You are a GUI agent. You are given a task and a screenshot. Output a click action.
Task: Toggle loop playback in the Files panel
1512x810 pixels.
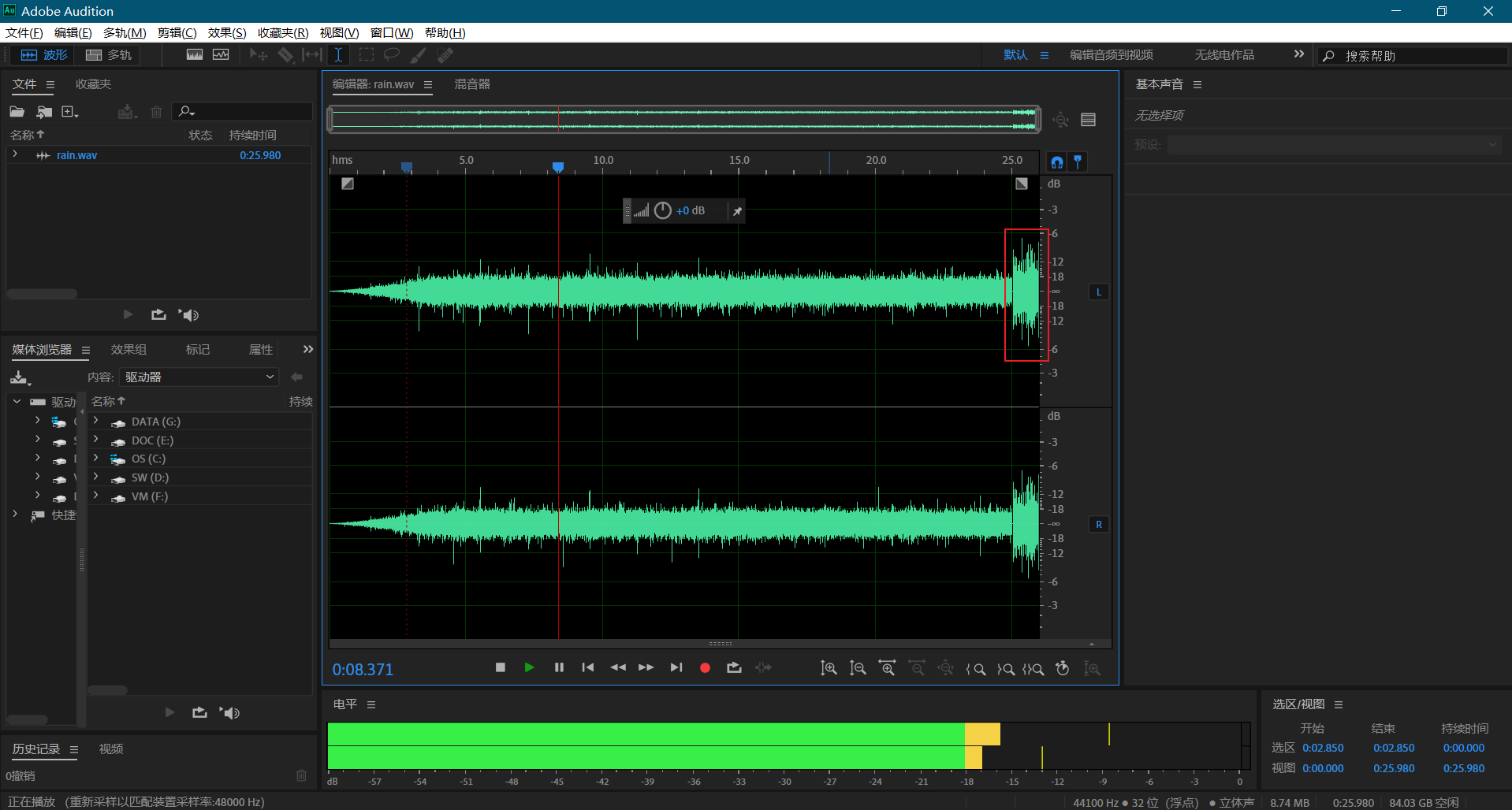[x=158, y=315]
